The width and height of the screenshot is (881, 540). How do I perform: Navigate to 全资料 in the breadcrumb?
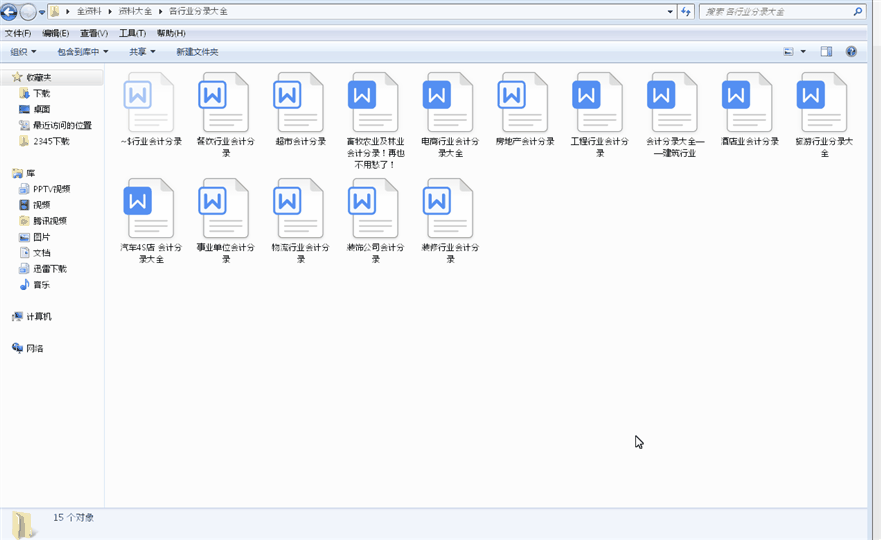(x=89, y=11)
